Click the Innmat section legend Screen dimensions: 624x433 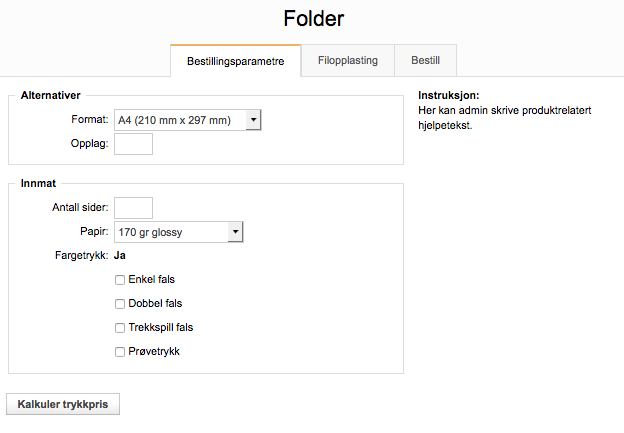click(x=38, y=184)
